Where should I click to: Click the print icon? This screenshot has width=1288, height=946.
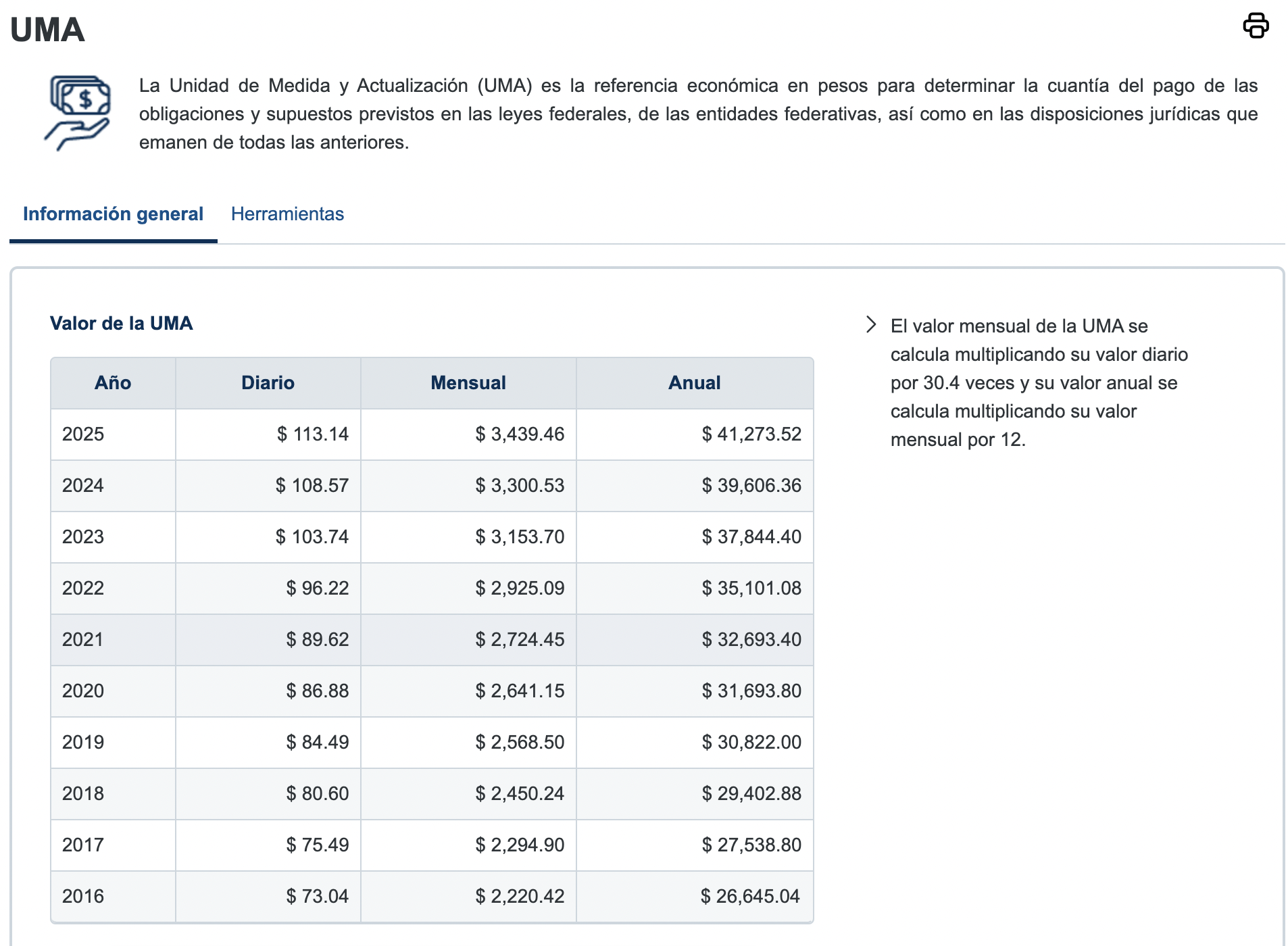[x=1256, y=26]
